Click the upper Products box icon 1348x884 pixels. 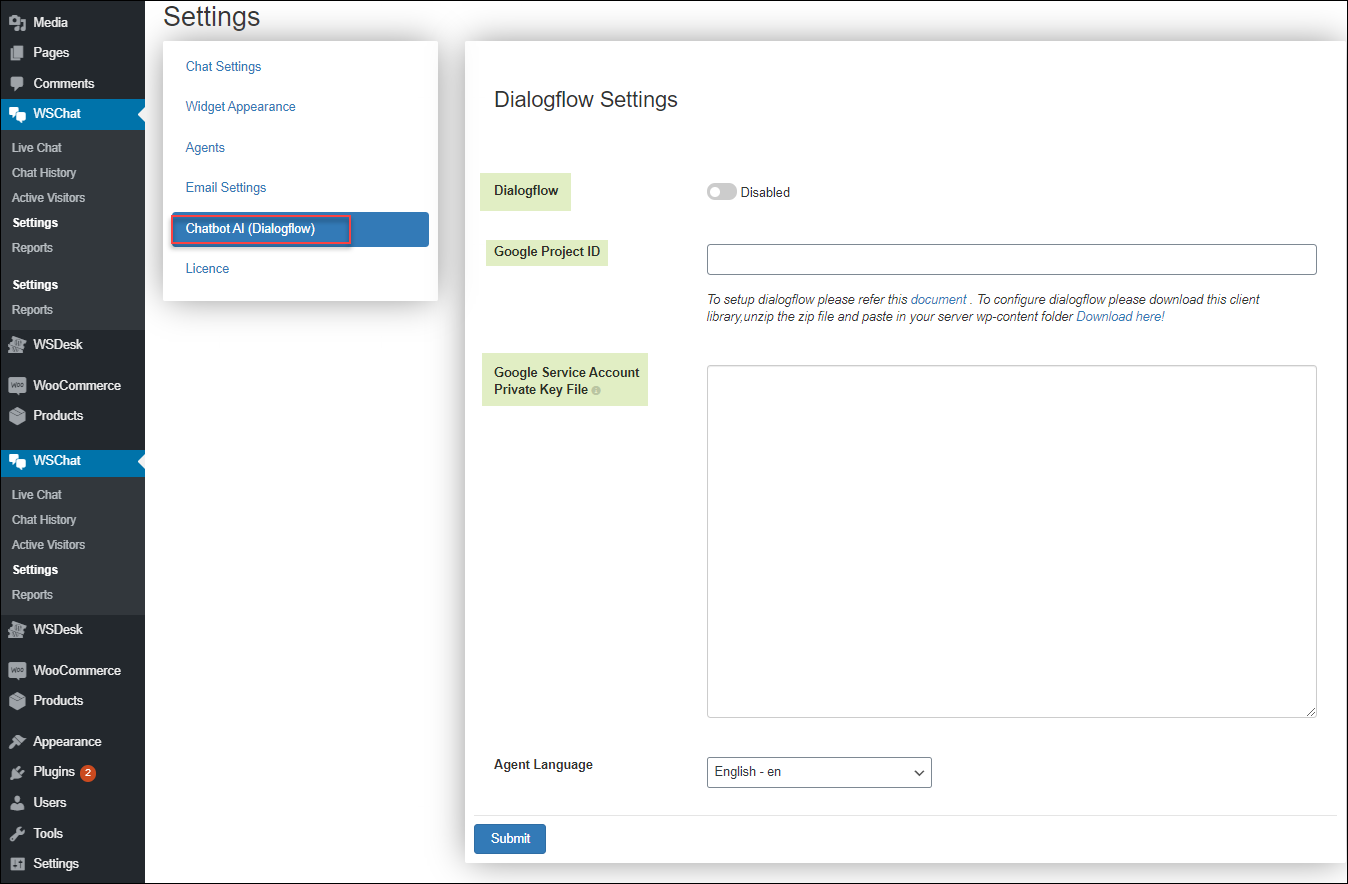tap(17, 416)
